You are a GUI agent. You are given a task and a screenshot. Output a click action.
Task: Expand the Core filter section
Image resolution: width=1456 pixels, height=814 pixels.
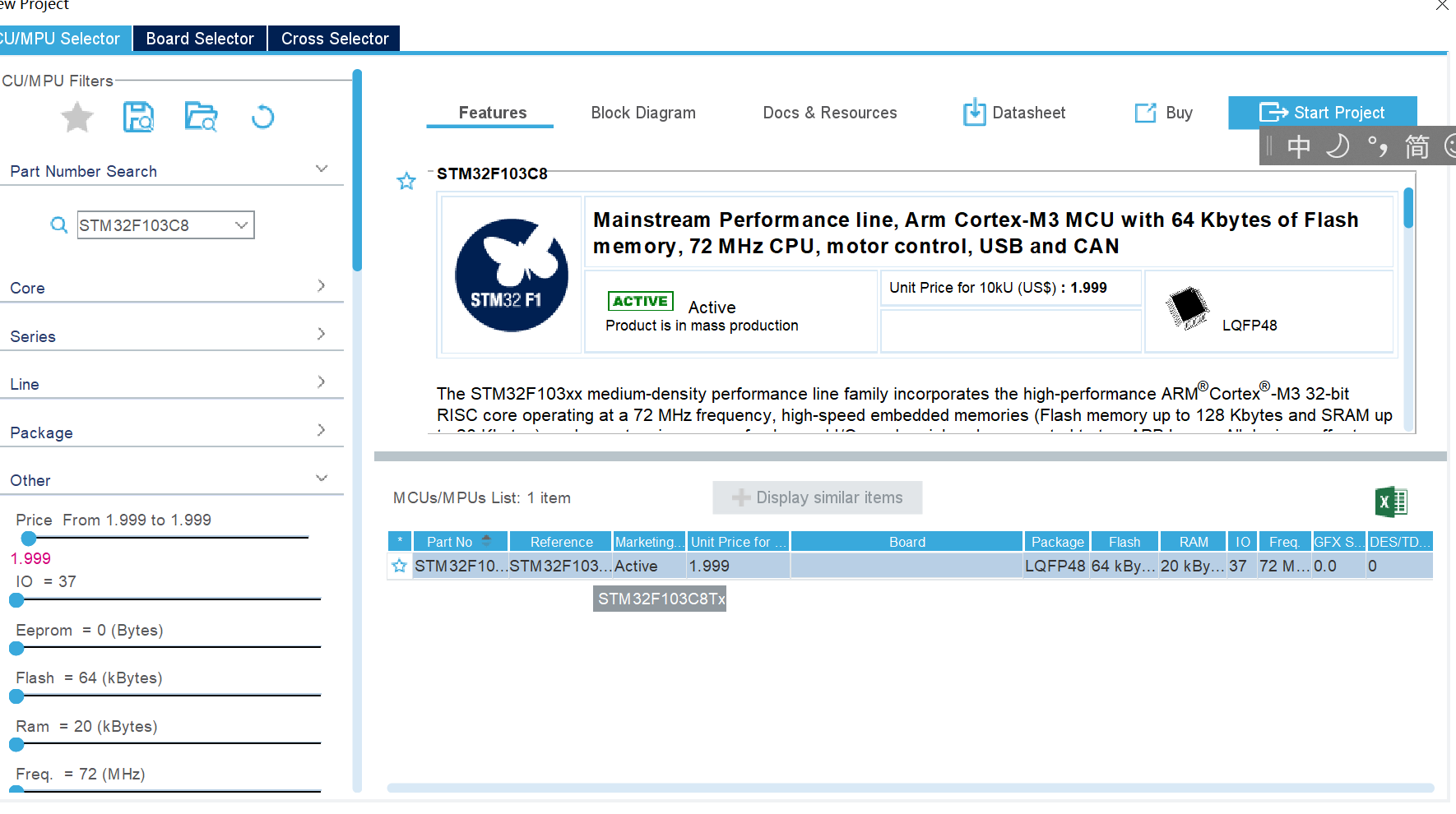[322, 285]
